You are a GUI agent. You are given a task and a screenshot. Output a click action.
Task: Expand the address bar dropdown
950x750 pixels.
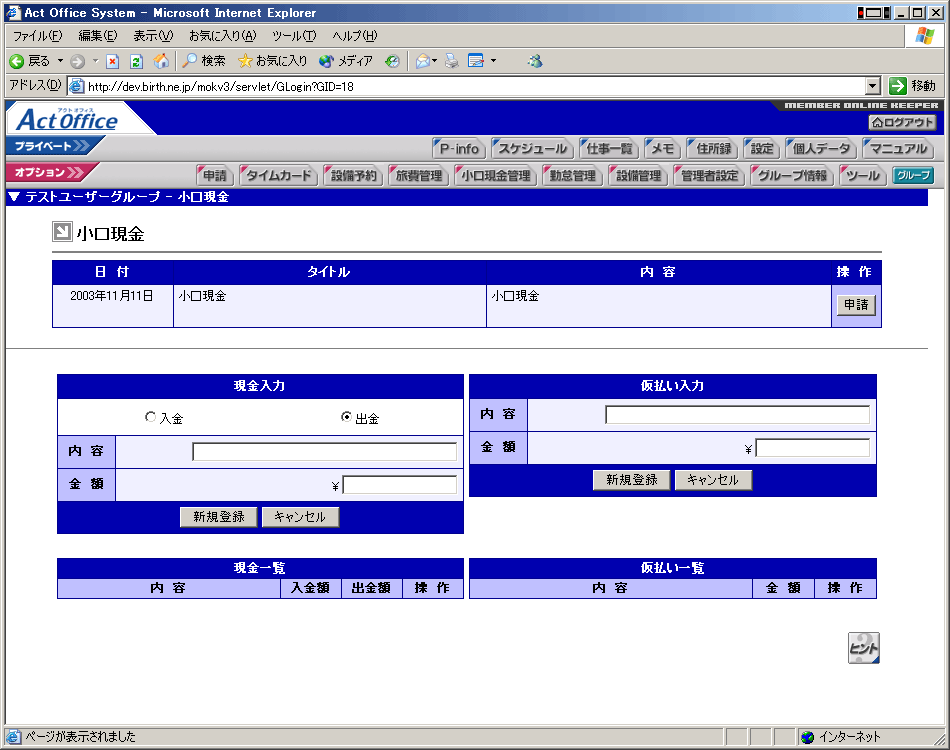(872, 86)
